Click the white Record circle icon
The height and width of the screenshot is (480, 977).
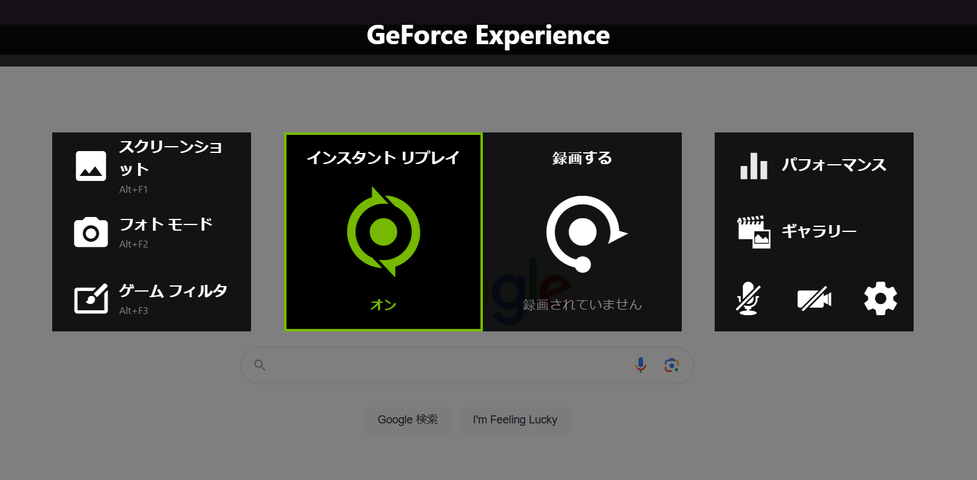click(585, 233)
